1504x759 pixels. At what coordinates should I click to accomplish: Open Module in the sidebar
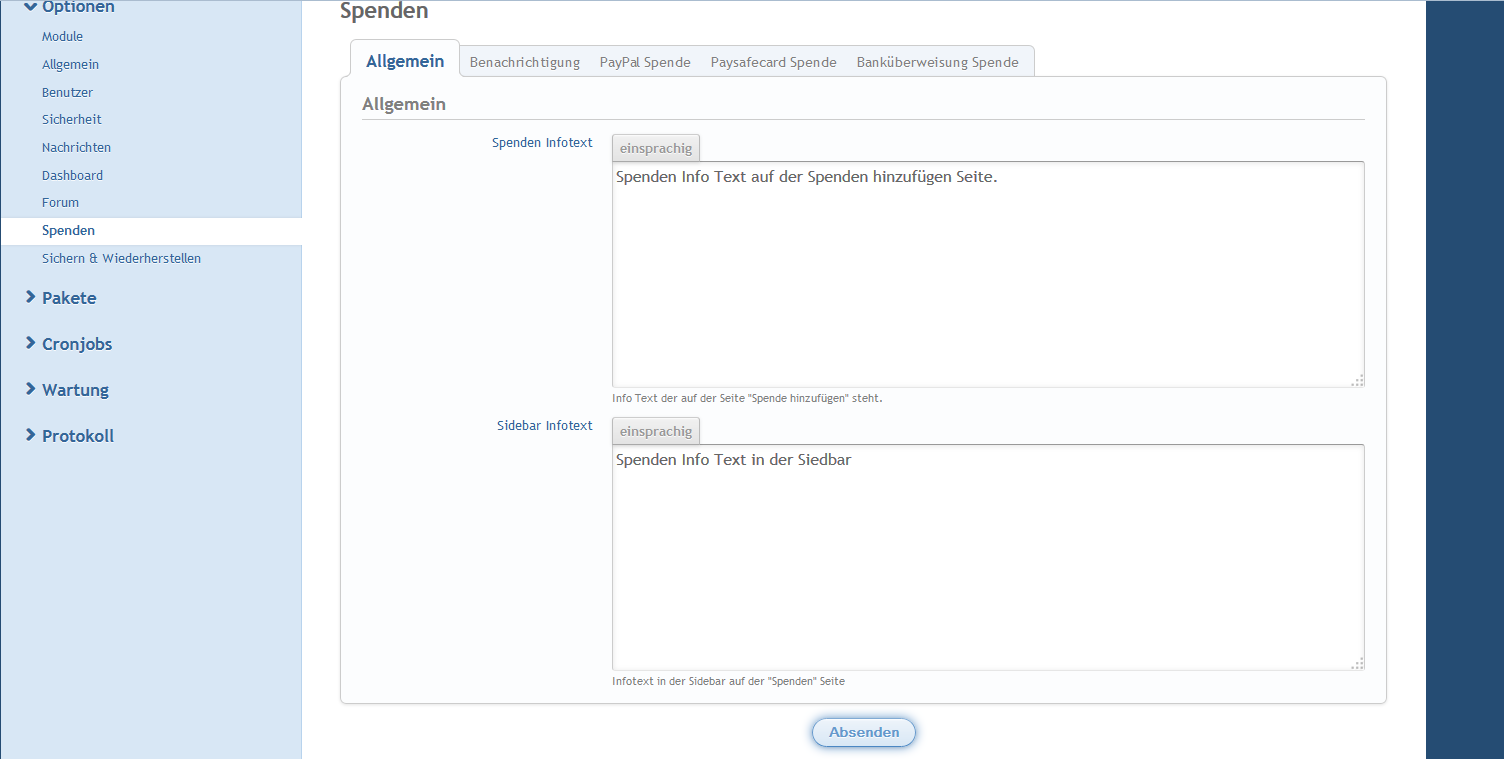point(62,37)
